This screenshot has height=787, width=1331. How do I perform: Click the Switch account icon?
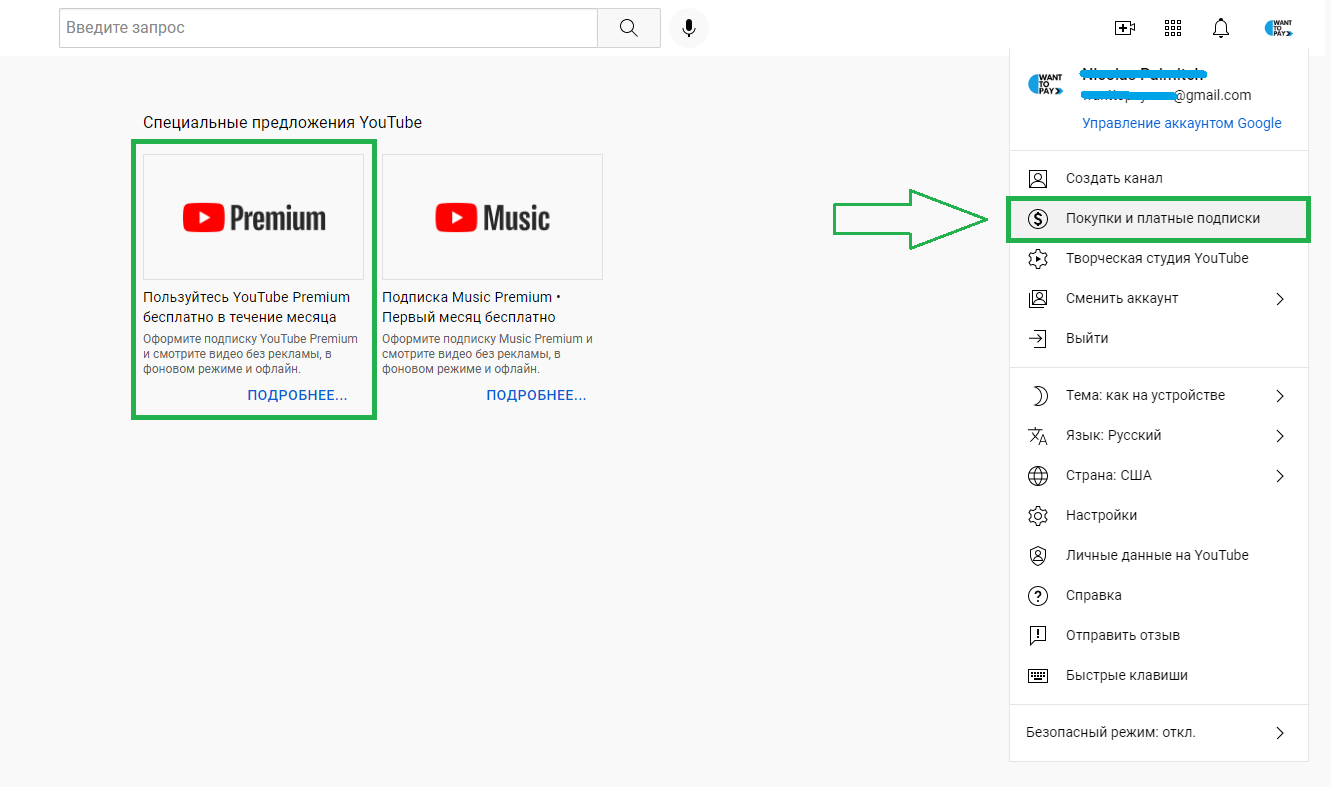pyautogui.click(x=1038, y=298)
